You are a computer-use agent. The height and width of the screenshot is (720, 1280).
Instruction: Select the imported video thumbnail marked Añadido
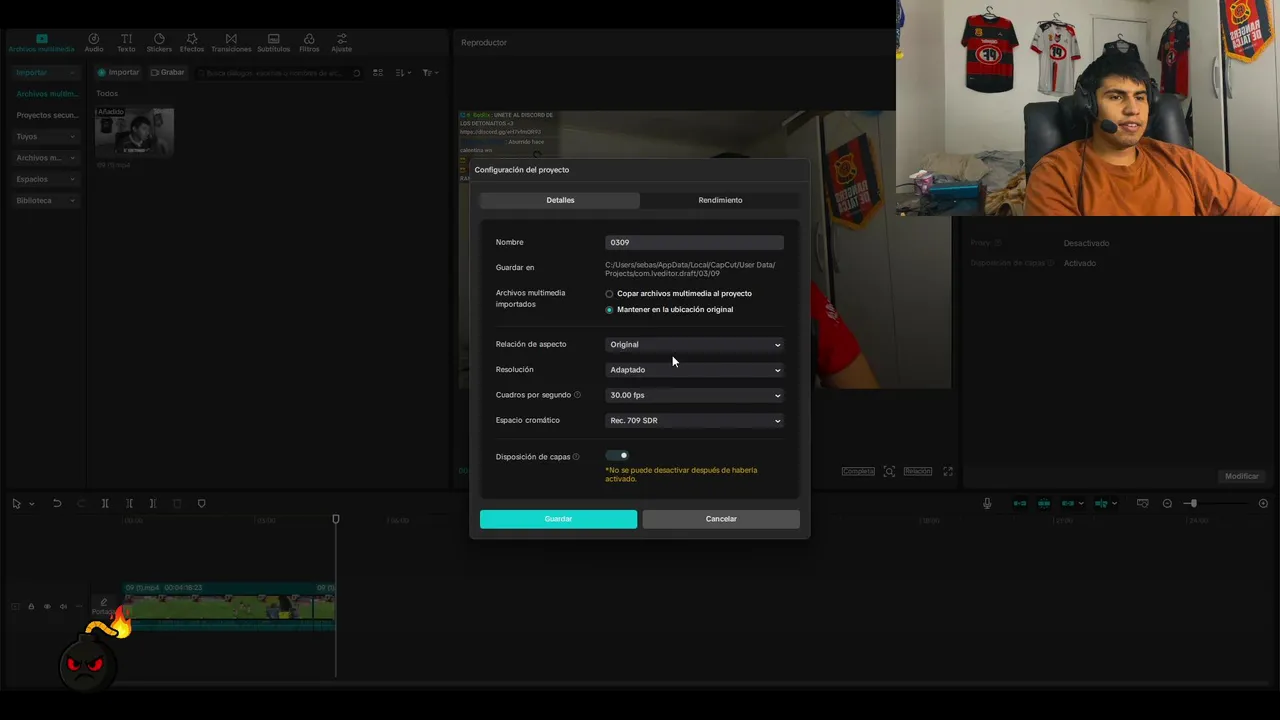tap(134, 132)
